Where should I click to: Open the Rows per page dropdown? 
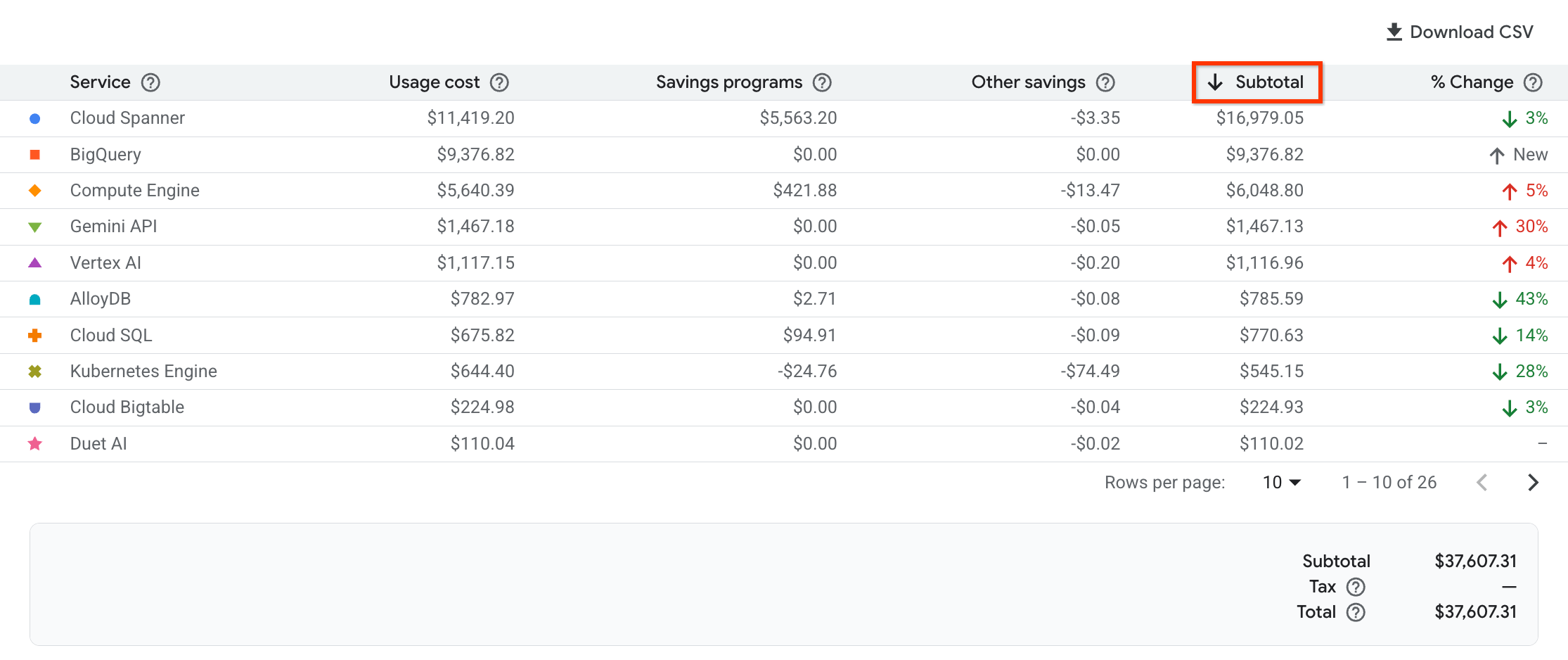click(x=1281, y=482)
